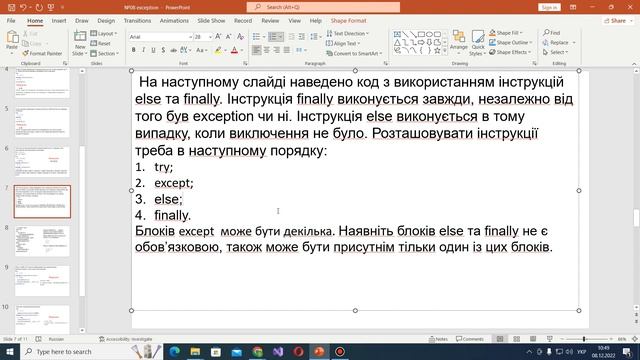Click Convert to SmartArt

[x=354, y=53]
